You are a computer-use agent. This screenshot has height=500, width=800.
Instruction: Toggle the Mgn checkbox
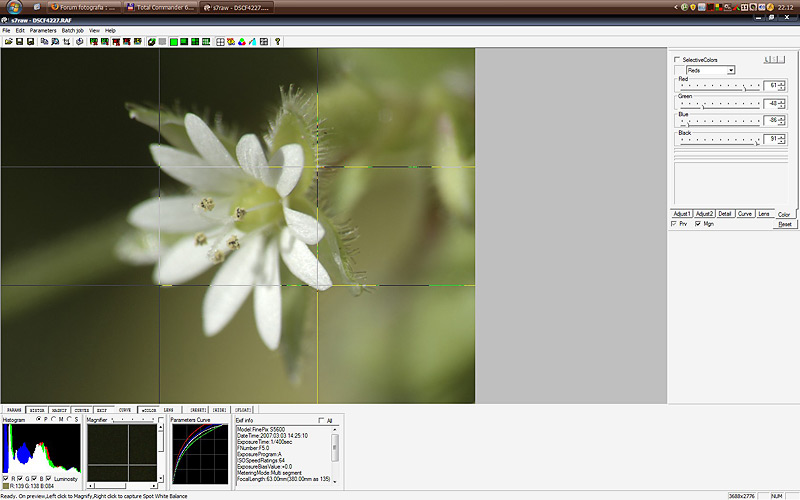click(698, 224)
